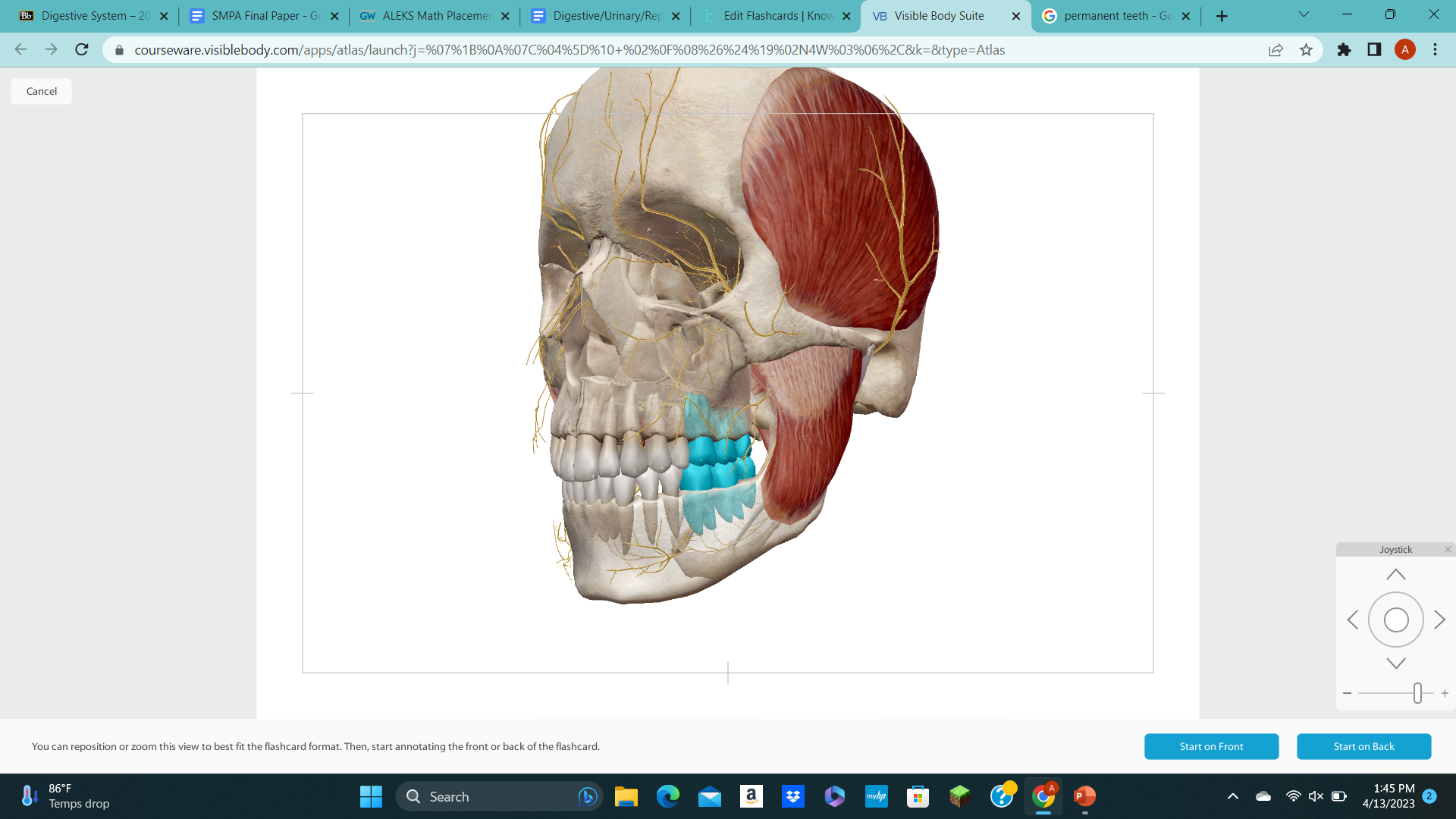
Task: Open Chrome's three-dot customize menu
Action: coord(1434,50)
